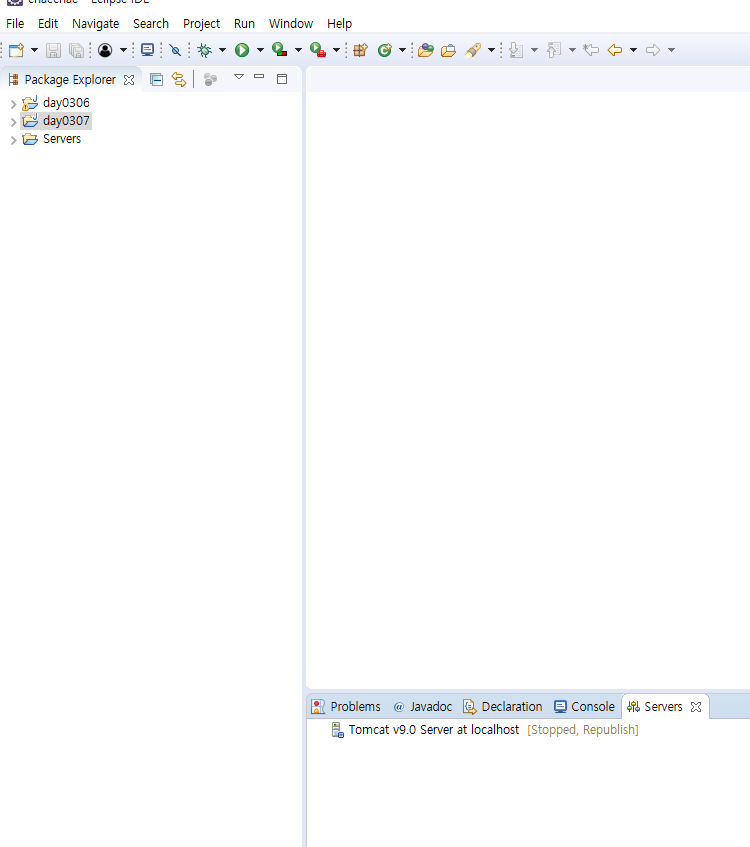Open the File menu
The width and height of the screenshot is (750, 847).
15,24
